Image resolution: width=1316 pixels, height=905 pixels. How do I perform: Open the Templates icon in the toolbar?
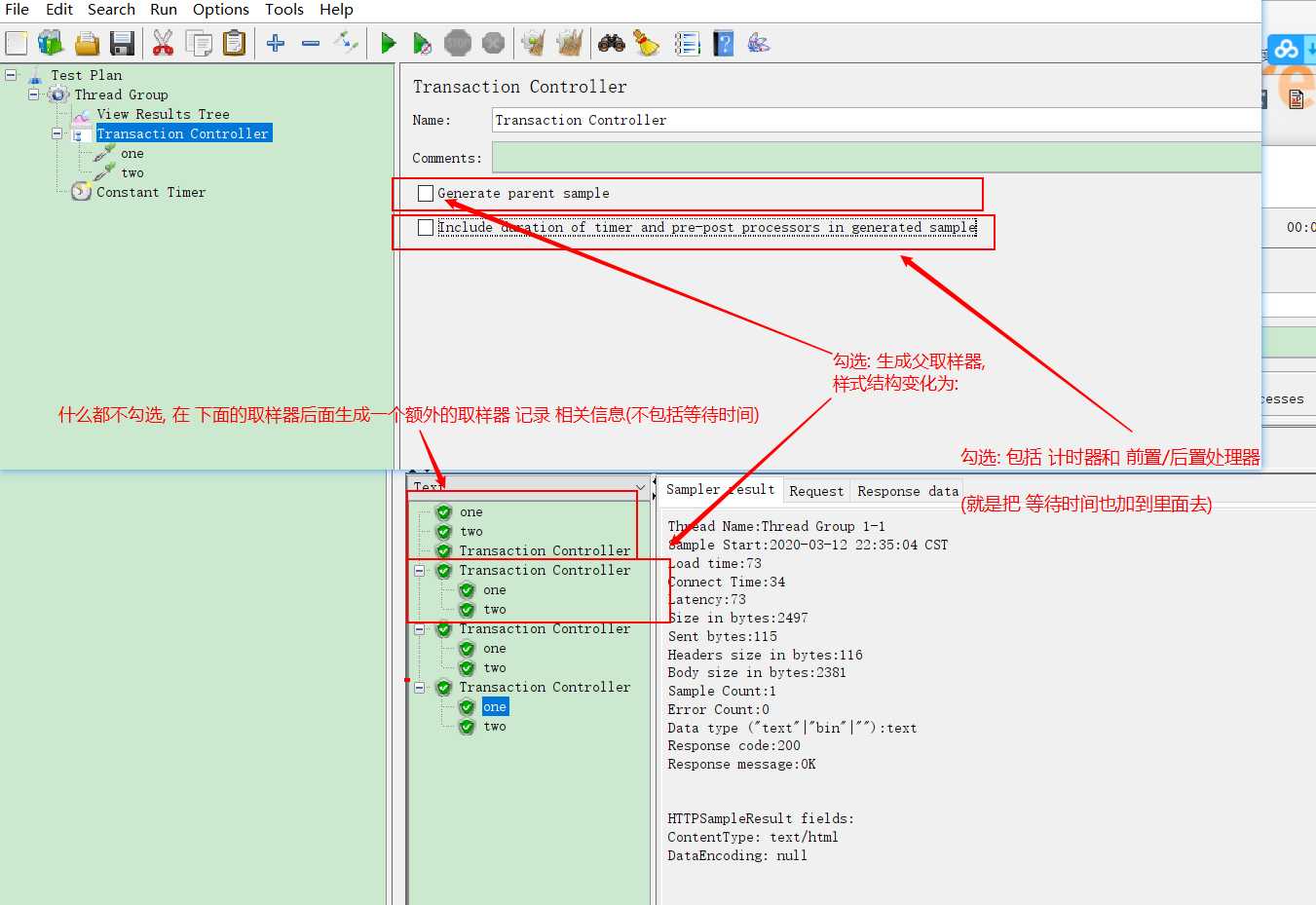point(51,43)
